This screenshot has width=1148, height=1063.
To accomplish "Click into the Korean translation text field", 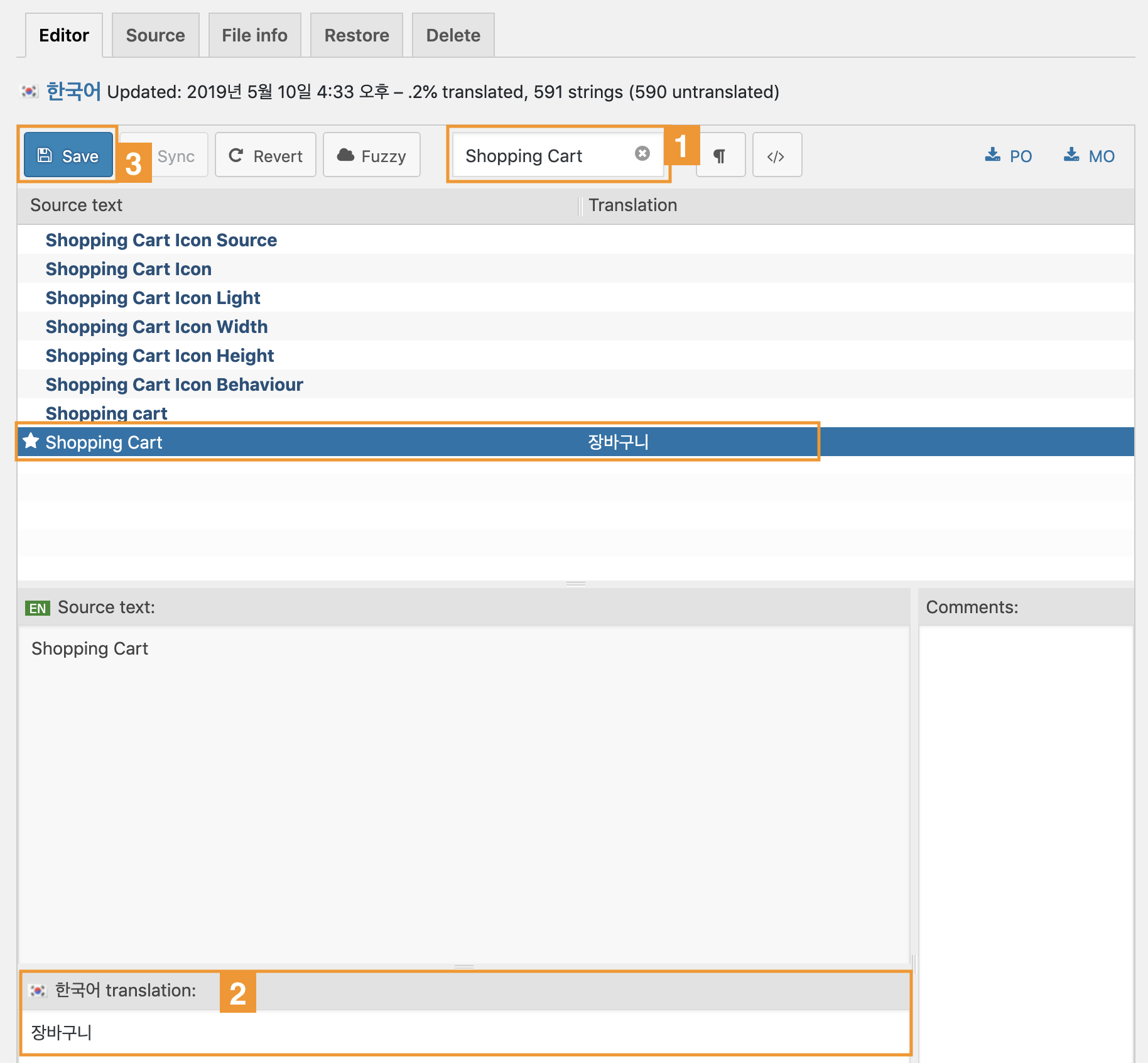I will 465,1032.
